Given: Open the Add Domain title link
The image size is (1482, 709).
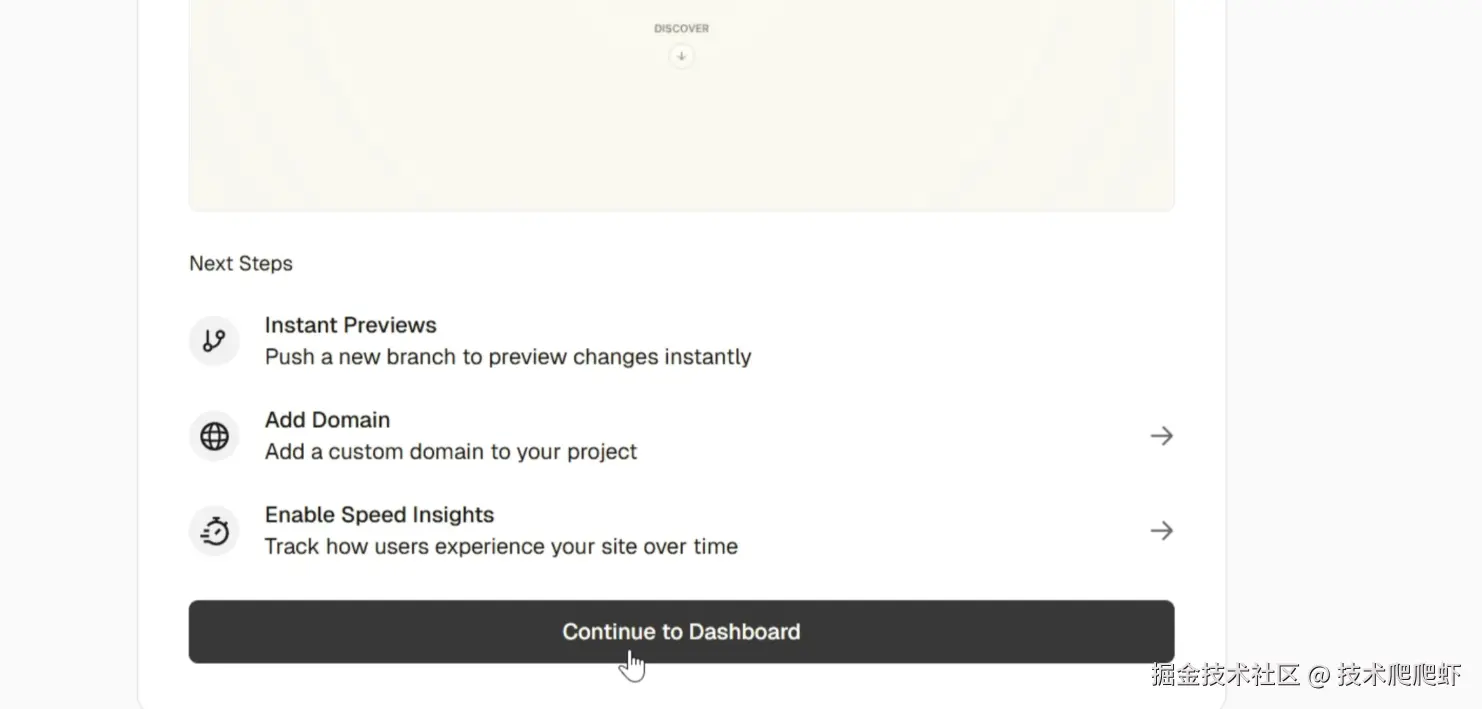Looking at the screenshot, I should pos(327,420).
